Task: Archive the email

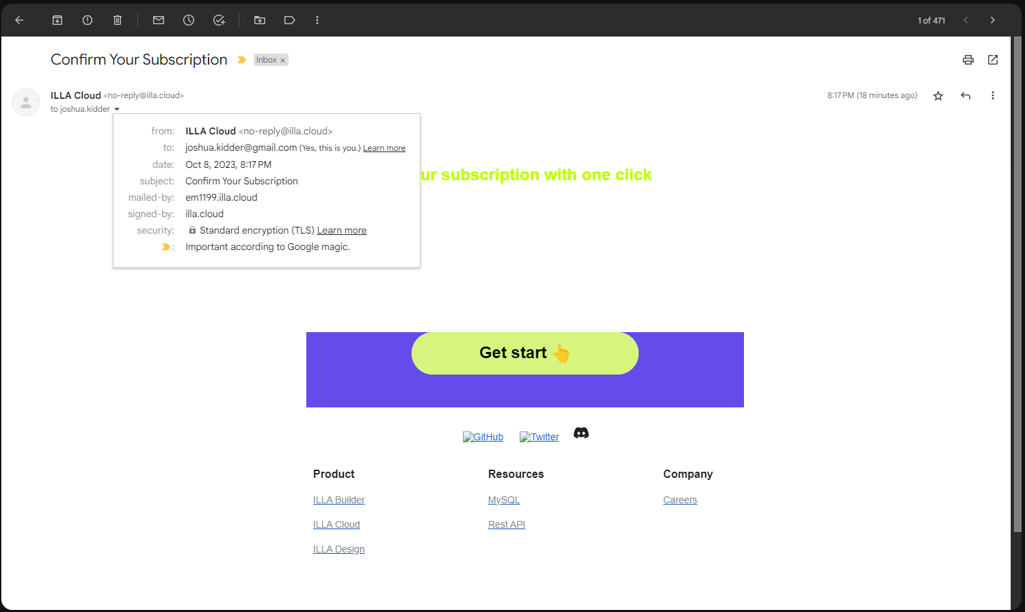Action: (x=56, y=20)
